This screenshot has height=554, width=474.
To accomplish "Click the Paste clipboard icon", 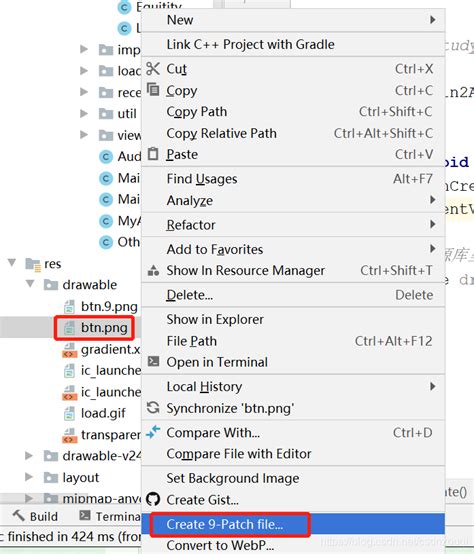I will tap(153, 154).
